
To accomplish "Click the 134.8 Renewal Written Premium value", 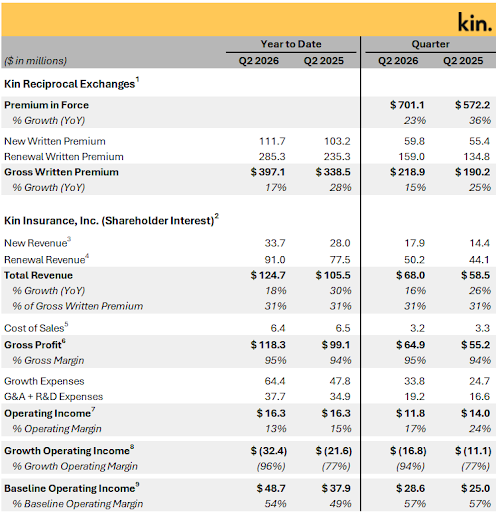I will click(x=477, y=157).
